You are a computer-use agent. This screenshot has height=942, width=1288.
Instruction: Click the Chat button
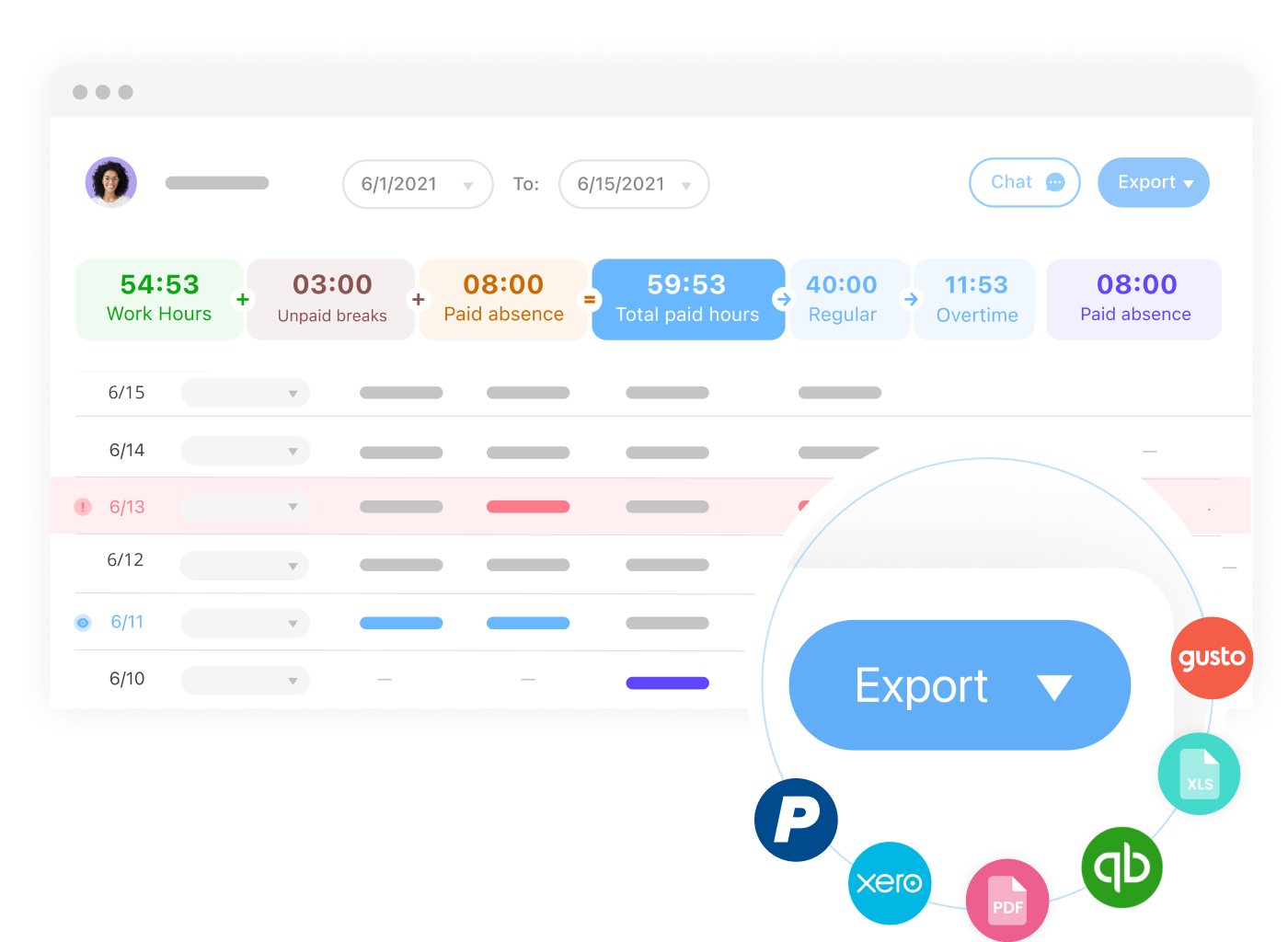pos(1024,182)
